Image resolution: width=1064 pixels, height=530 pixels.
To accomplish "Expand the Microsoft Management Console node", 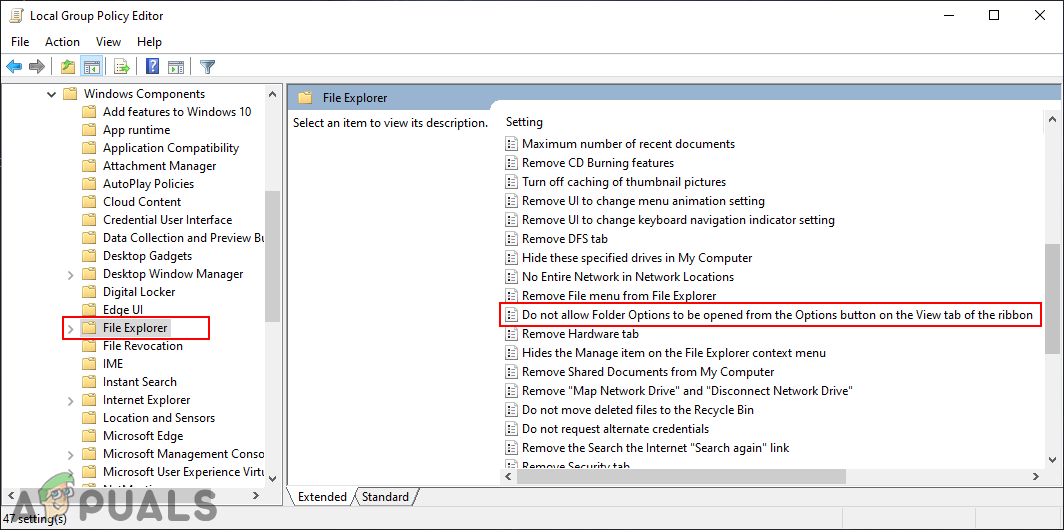I will [71, 454].
